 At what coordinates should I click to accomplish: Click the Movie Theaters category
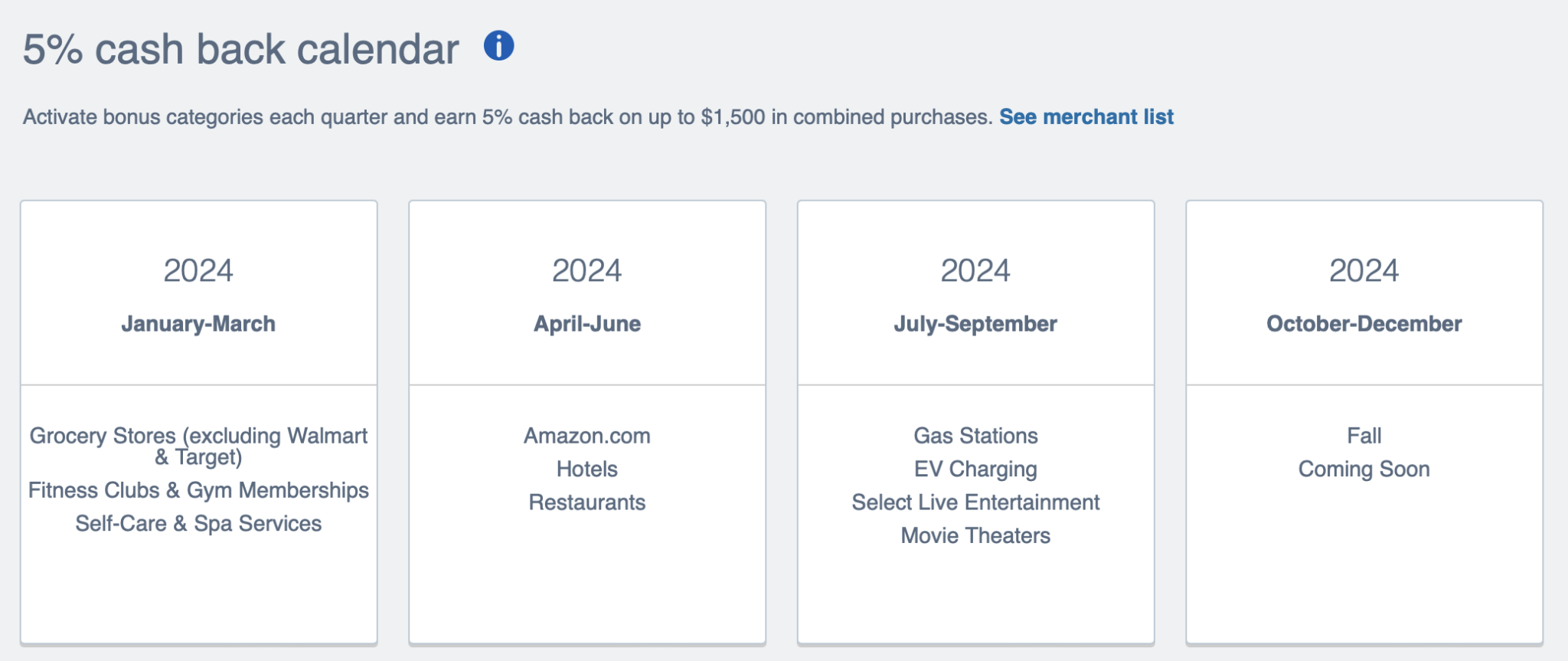click(975, 535)
